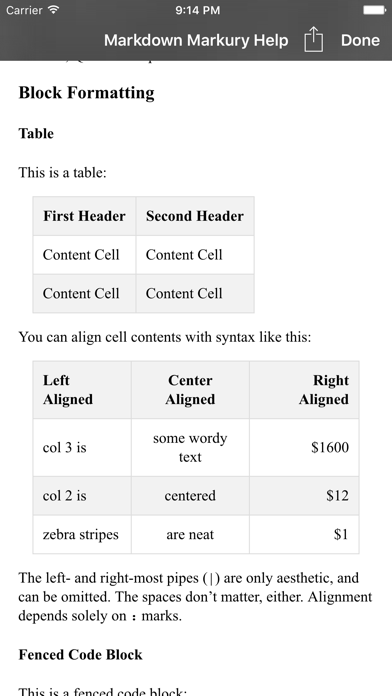Tap the Second Header table cell
The image size is (392, 696).
coord(195,216)
